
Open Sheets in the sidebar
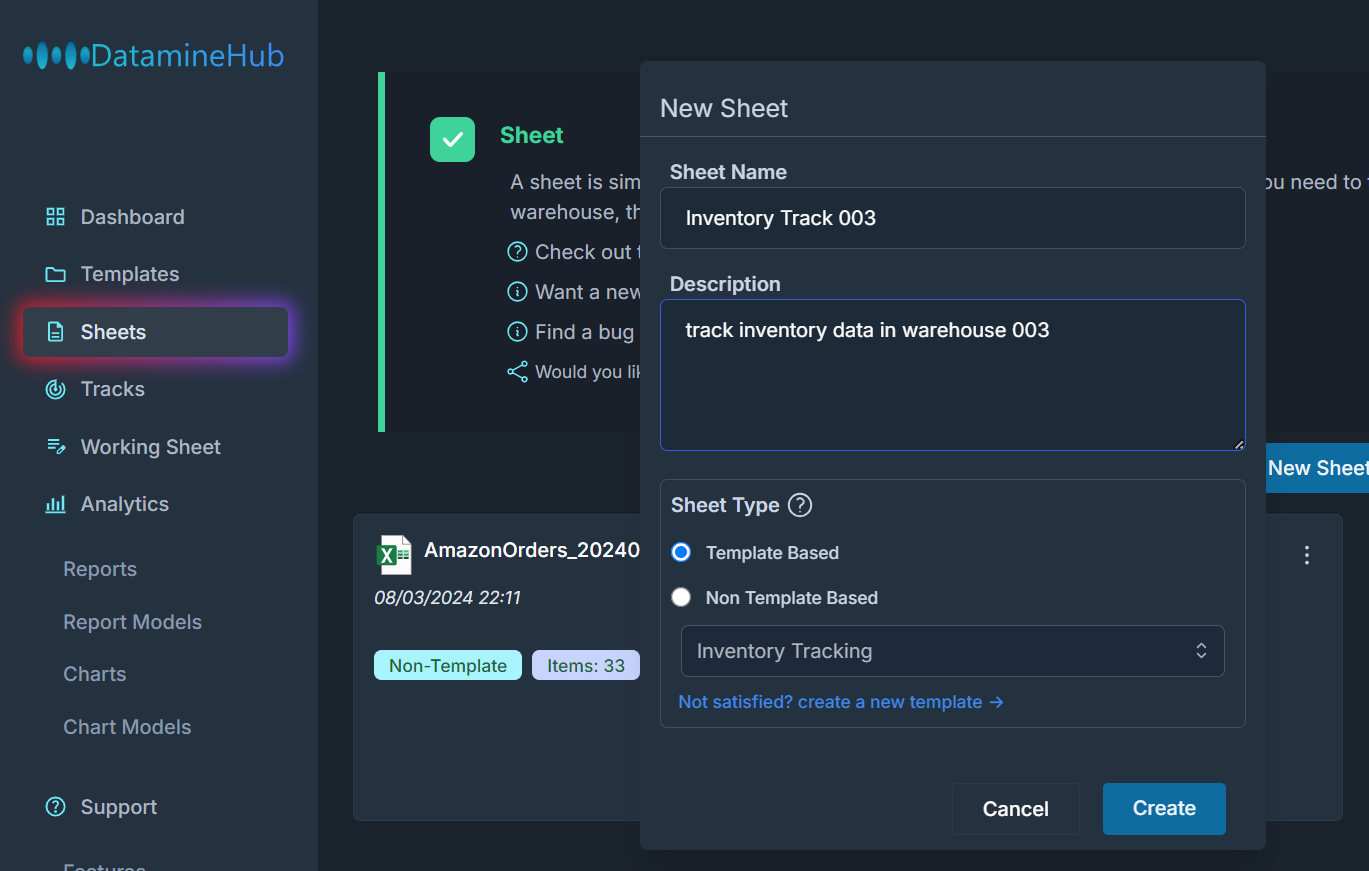tap(156, 332)
